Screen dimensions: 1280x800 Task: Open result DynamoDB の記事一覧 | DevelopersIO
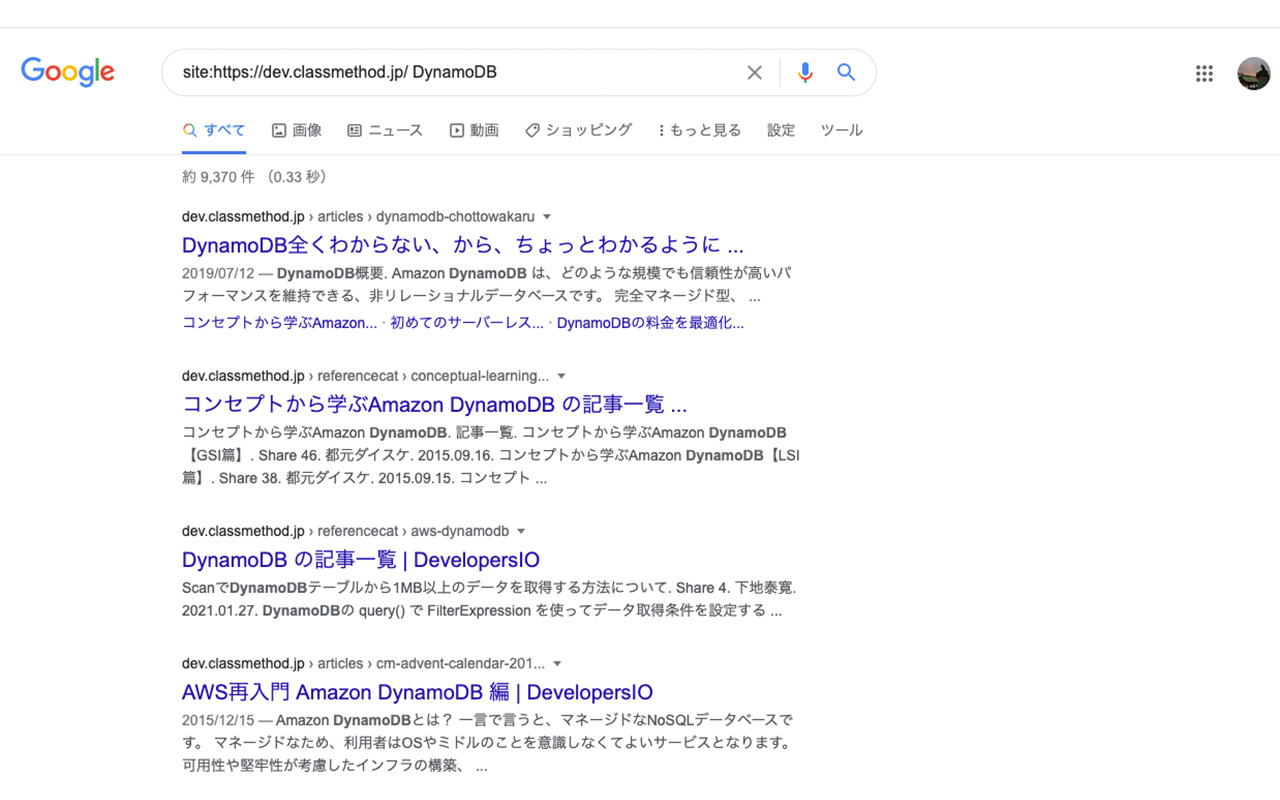pyautogui.click(x=361, y=560)
